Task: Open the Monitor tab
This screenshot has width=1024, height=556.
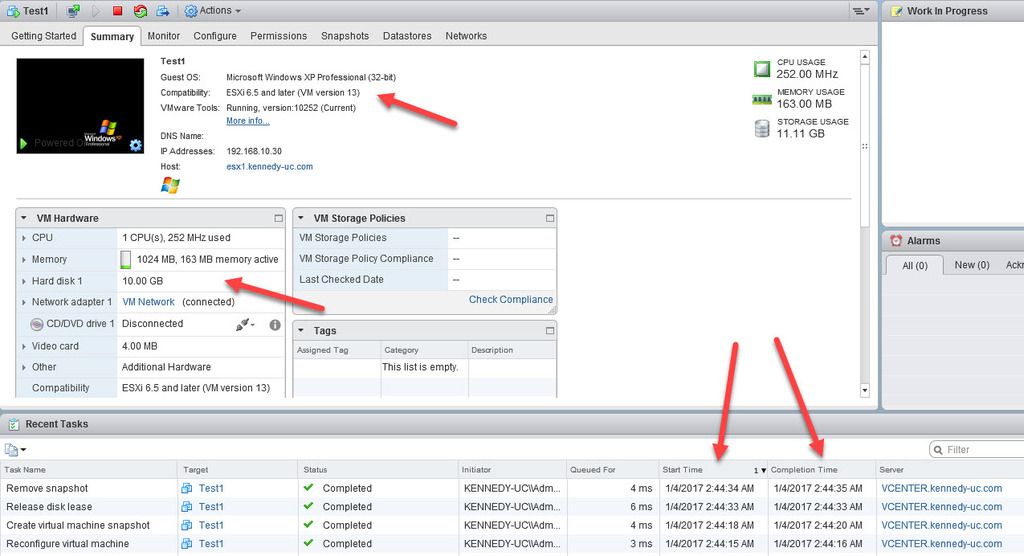Action: click(163, 36)
